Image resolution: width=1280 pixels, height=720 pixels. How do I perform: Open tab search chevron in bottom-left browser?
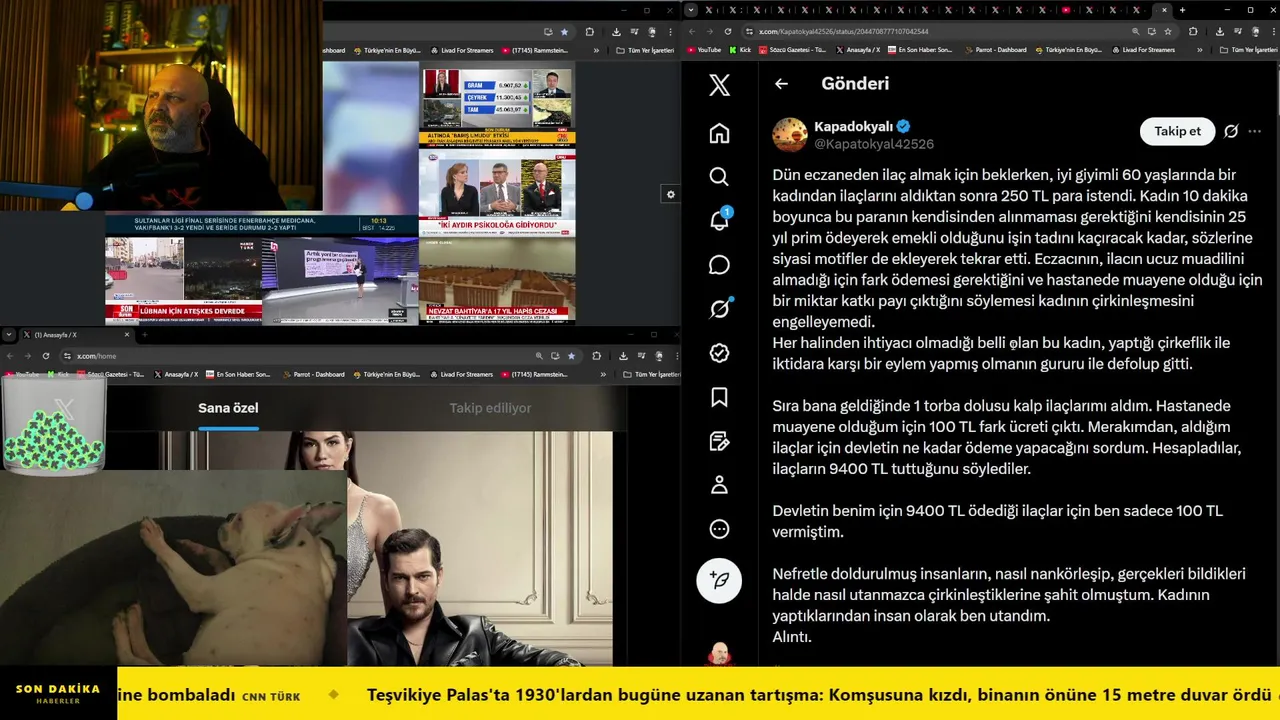tap(10, 334)
